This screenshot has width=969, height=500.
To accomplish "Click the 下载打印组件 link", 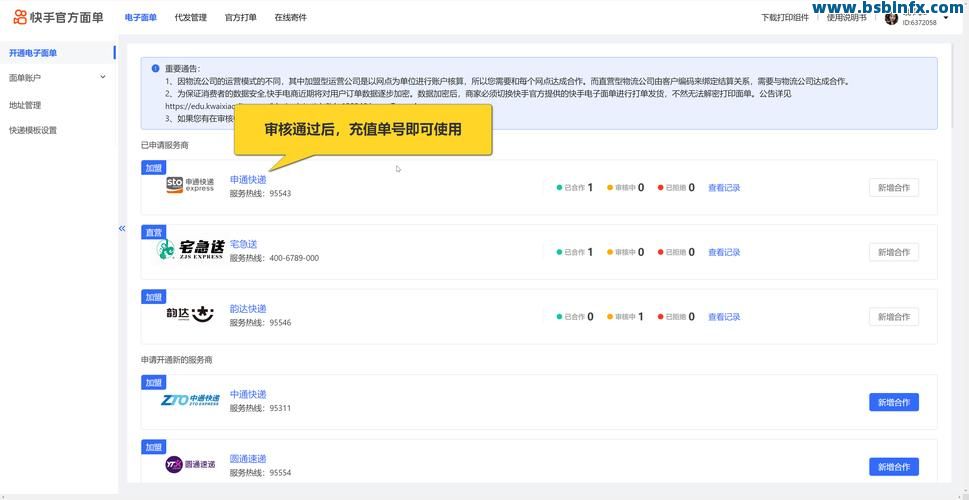I will pos(785,17).
